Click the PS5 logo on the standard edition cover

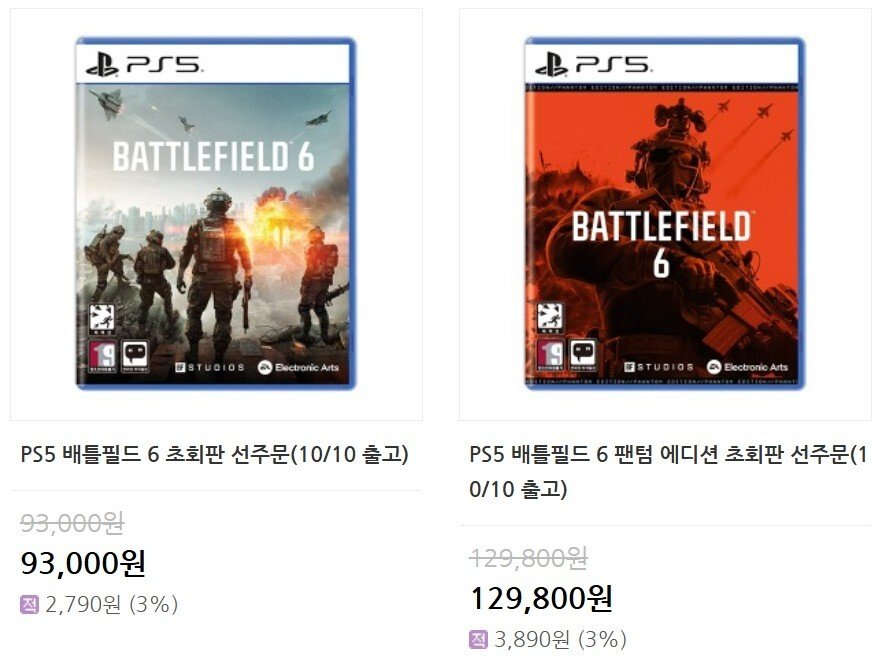point(143,66)
